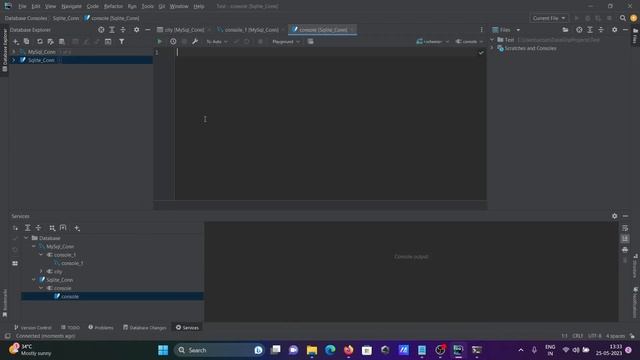Open Problems tool window
The image size is (640, 360).
(101, 327)
